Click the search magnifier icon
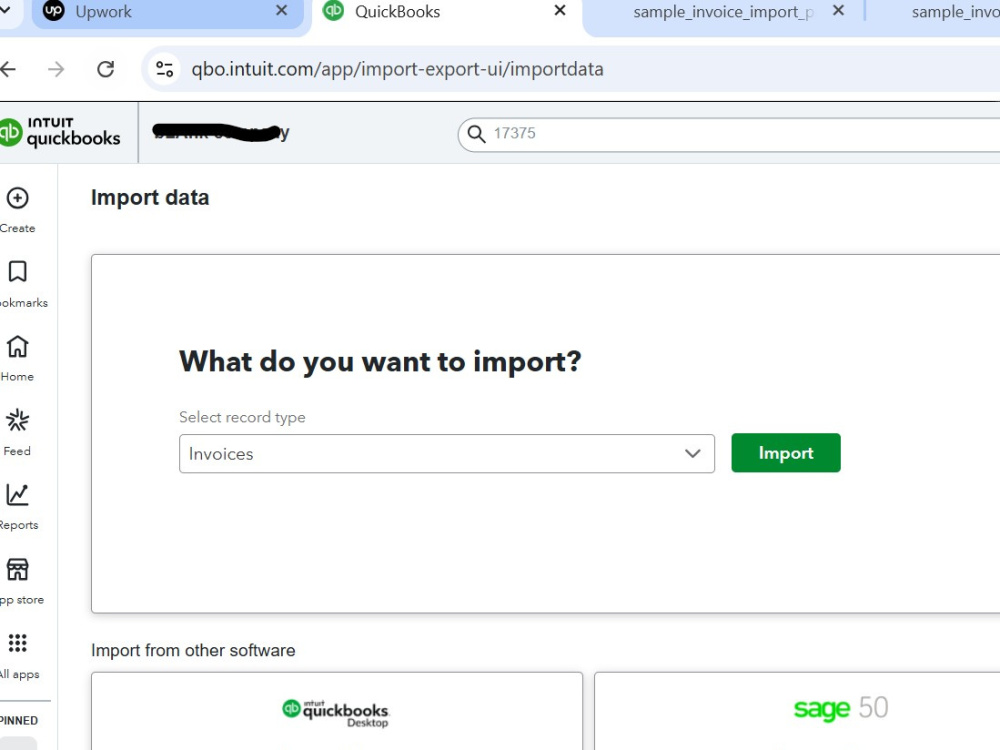Image resolution: width=1000 pixels, height=750 pixels. [x=476, y=133]
